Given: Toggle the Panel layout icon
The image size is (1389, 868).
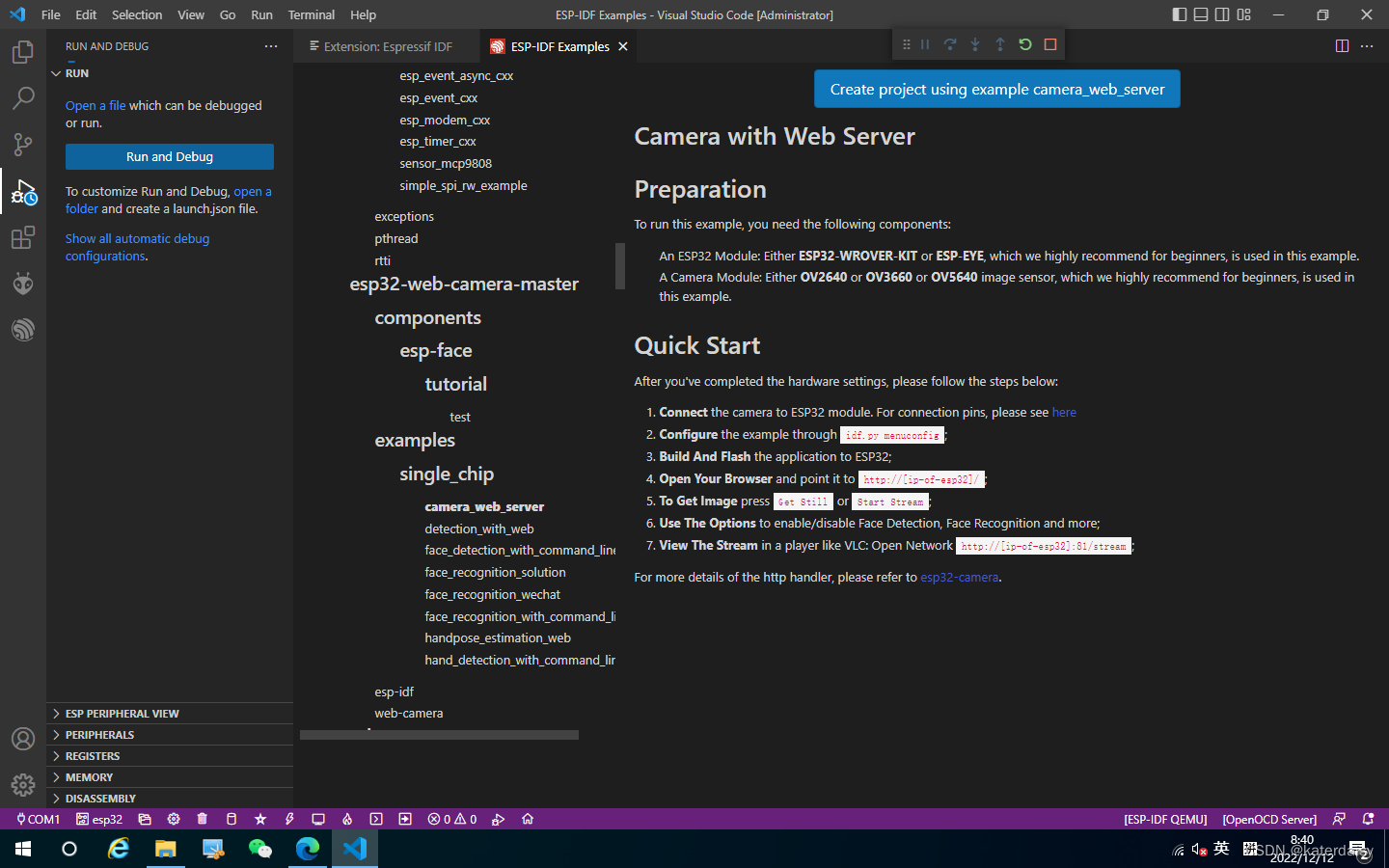Looking at the screenshot, I should click(x=1201, y=14).
